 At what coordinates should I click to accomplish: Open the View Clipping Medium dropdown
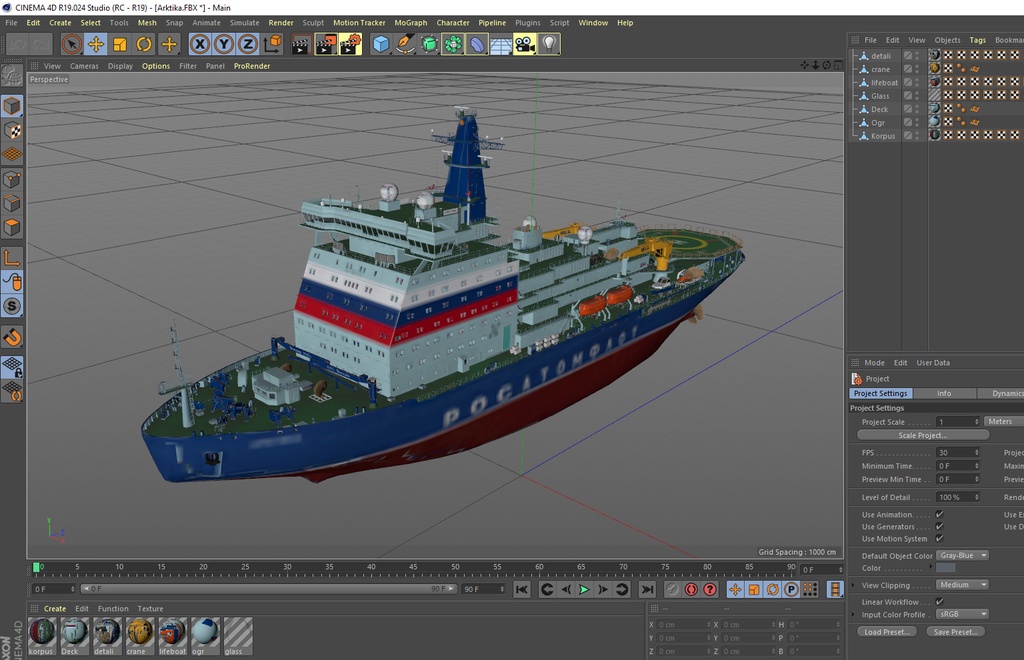[x=963, y=585]
